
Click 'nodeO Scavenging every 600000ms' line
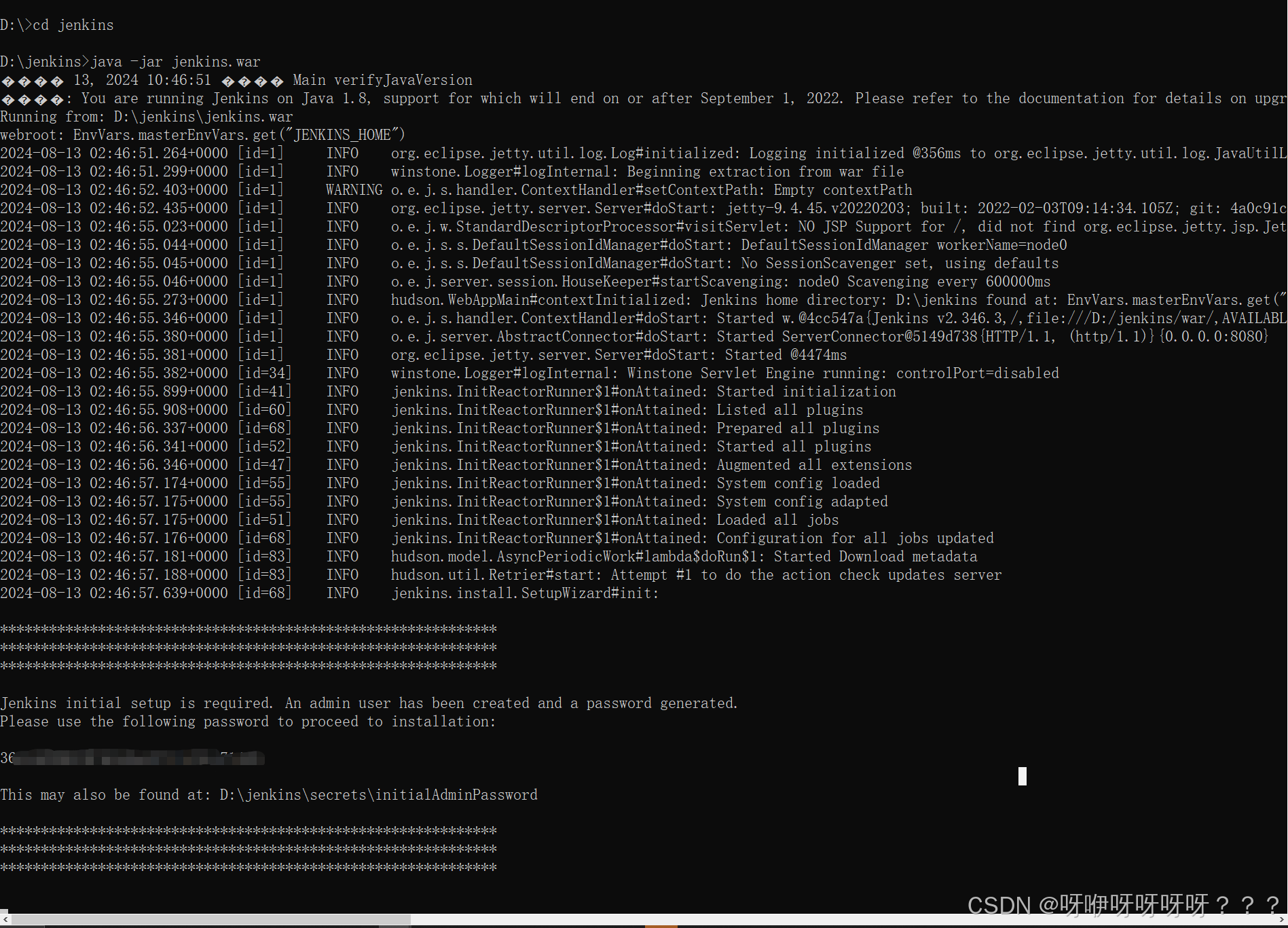click(x=526, y=281)
